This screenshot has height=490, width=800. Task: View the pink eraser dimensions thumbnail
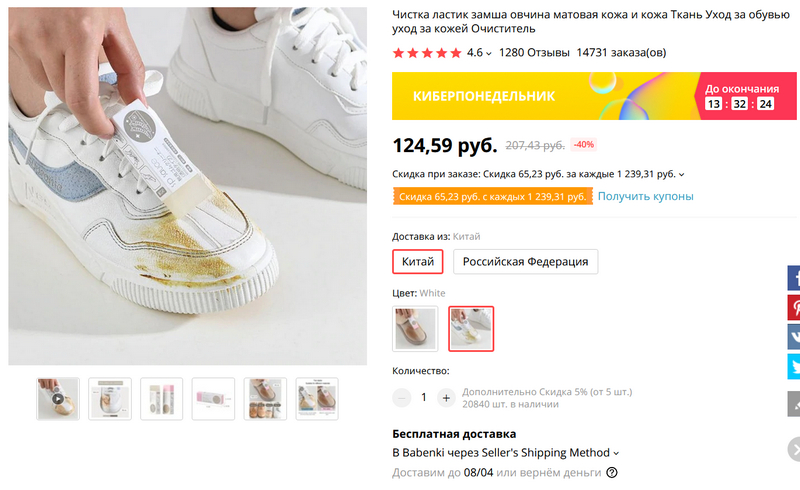coord(213,398)
